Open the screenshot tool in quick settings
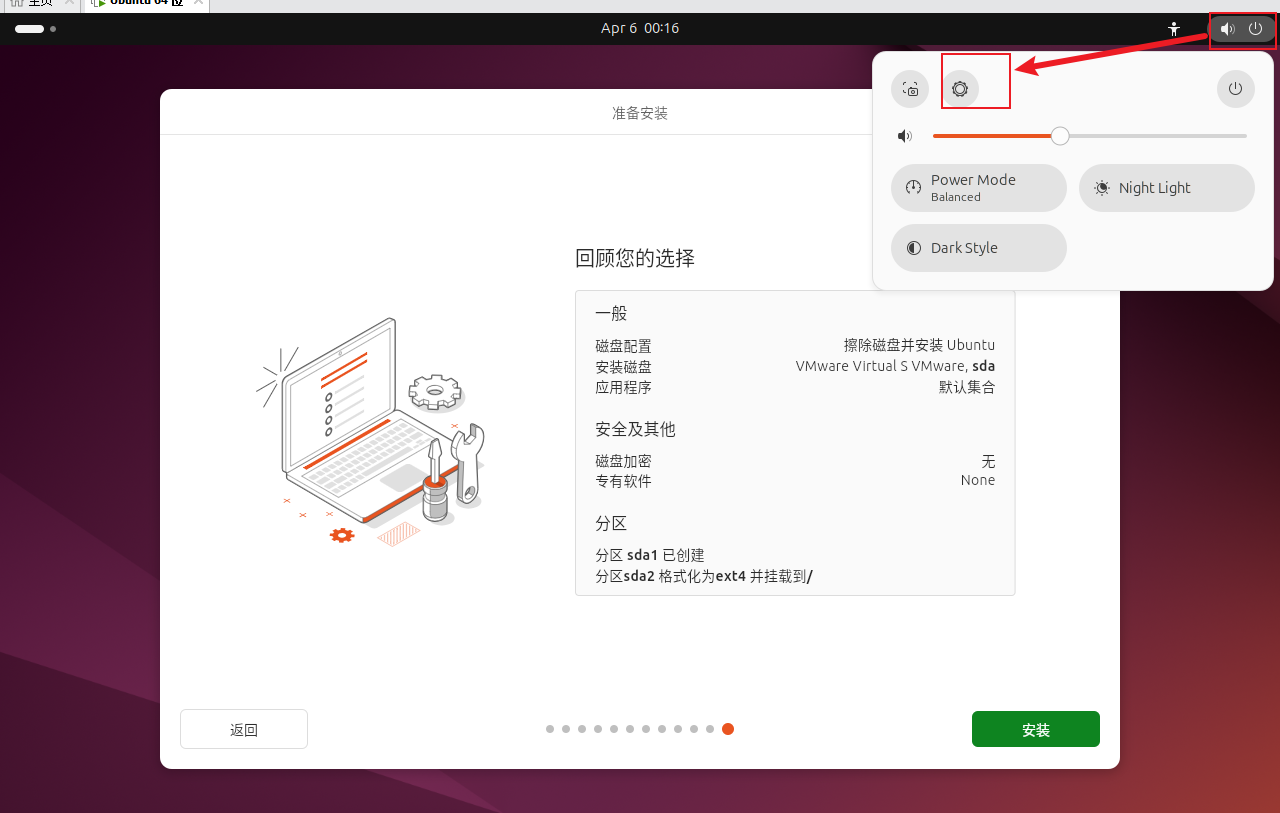The height and width of the screenshot is (813, 1280). coord(910,89)
